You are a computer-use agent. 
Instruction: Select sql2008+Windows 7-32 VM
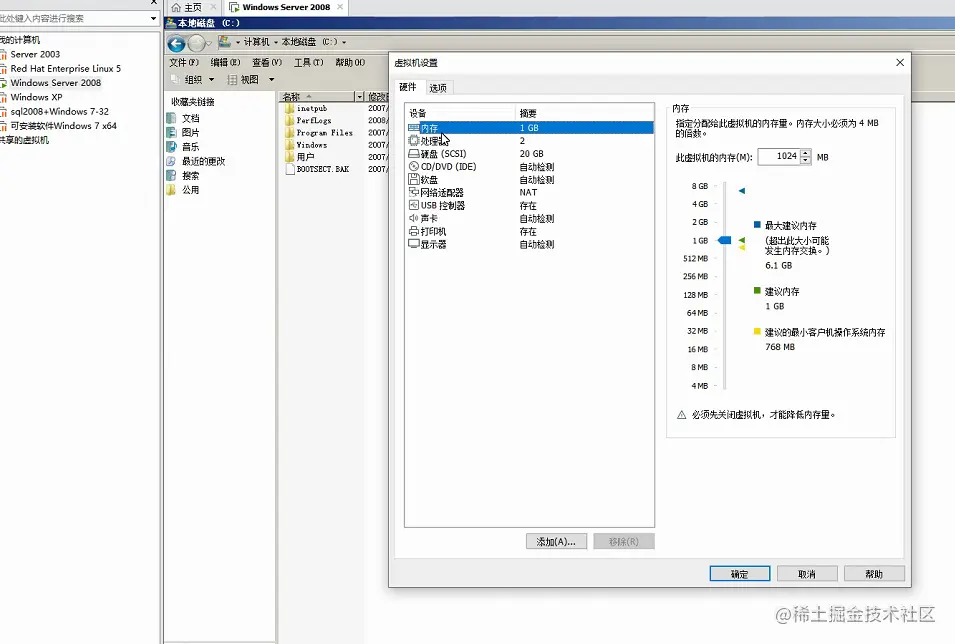coord(59,111)
